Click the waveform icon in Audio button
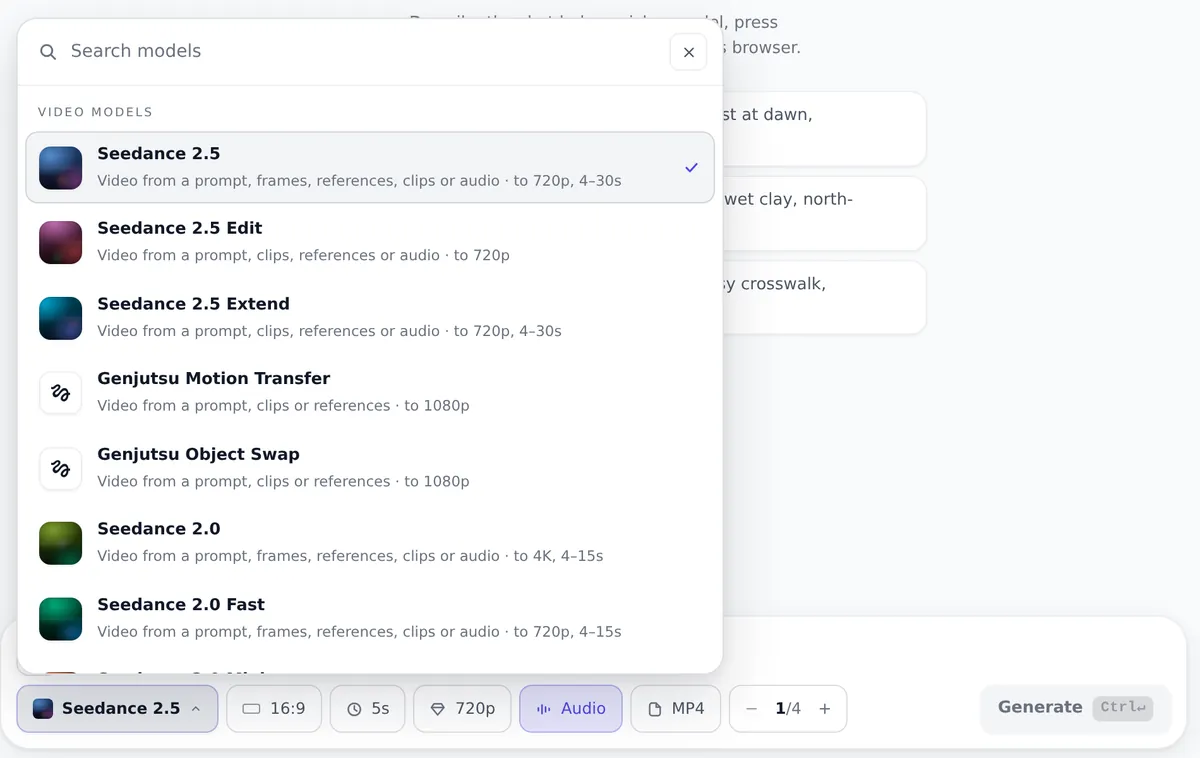This screenshot has width=1200, height=758. pyautogui.click(x=544, y=709)
